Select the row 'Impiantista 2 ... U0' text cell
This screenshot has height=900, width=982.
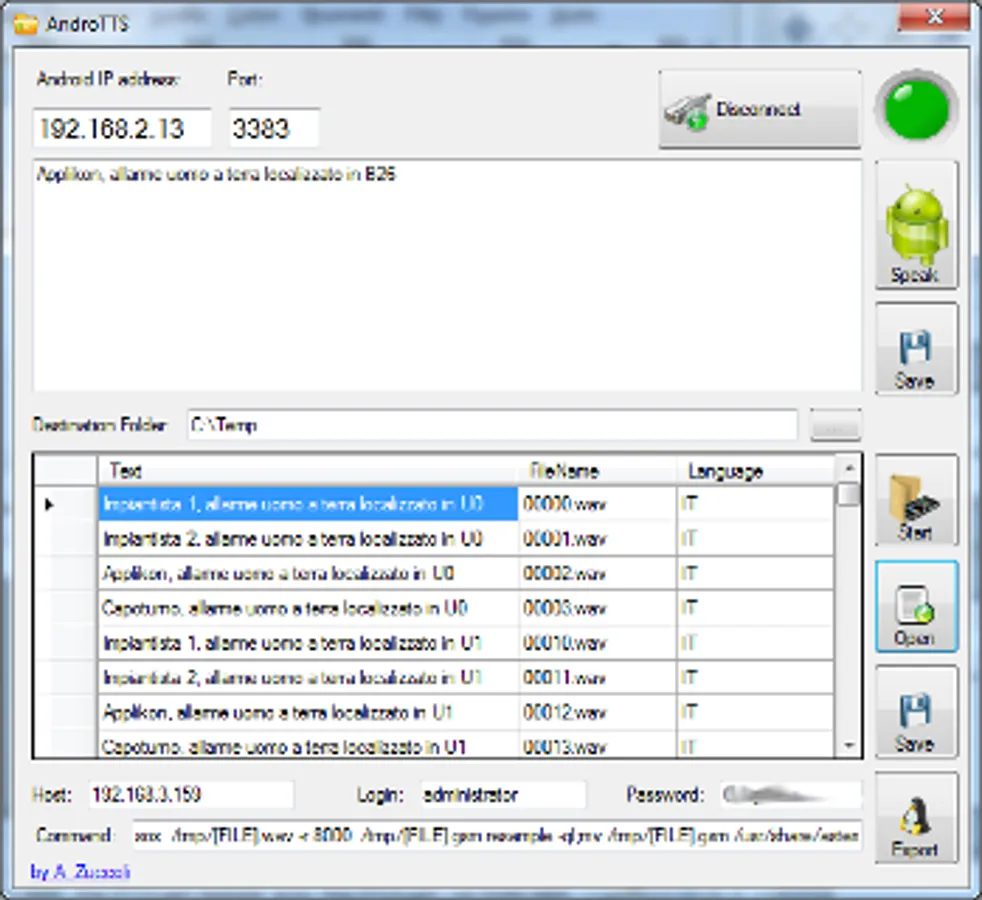(x=308, y=539)
